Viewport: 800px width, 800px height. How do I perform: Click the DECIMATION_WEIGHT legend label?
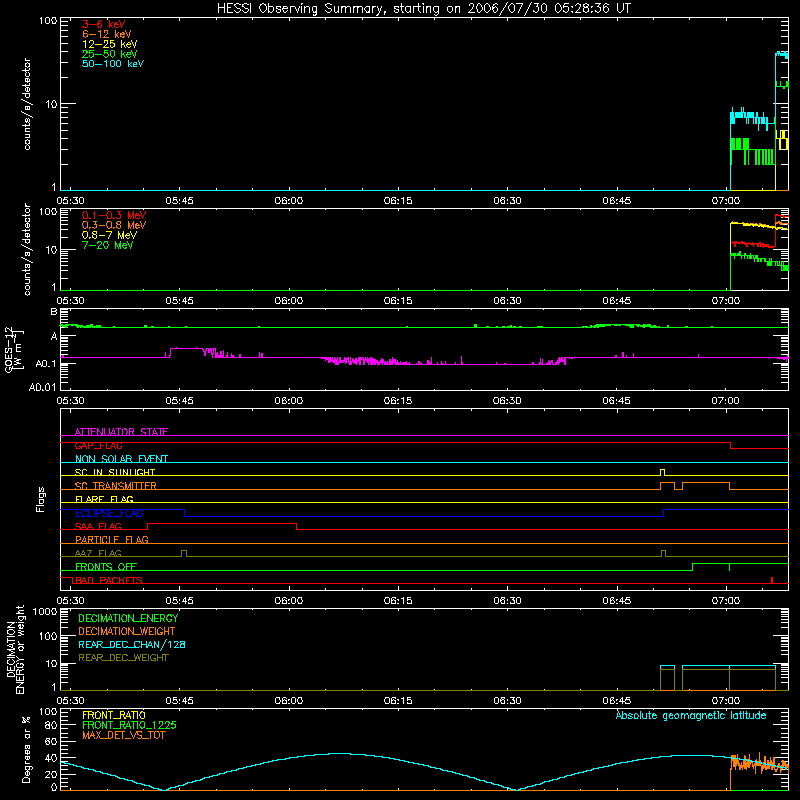pyautogui.click(x=127, y=631)
